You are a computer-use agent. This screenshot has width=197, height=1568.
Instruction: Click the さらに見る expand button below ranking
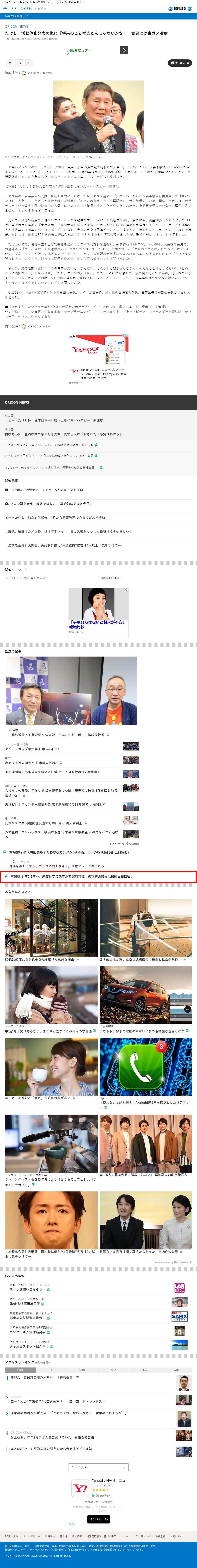pos(99,1467)
